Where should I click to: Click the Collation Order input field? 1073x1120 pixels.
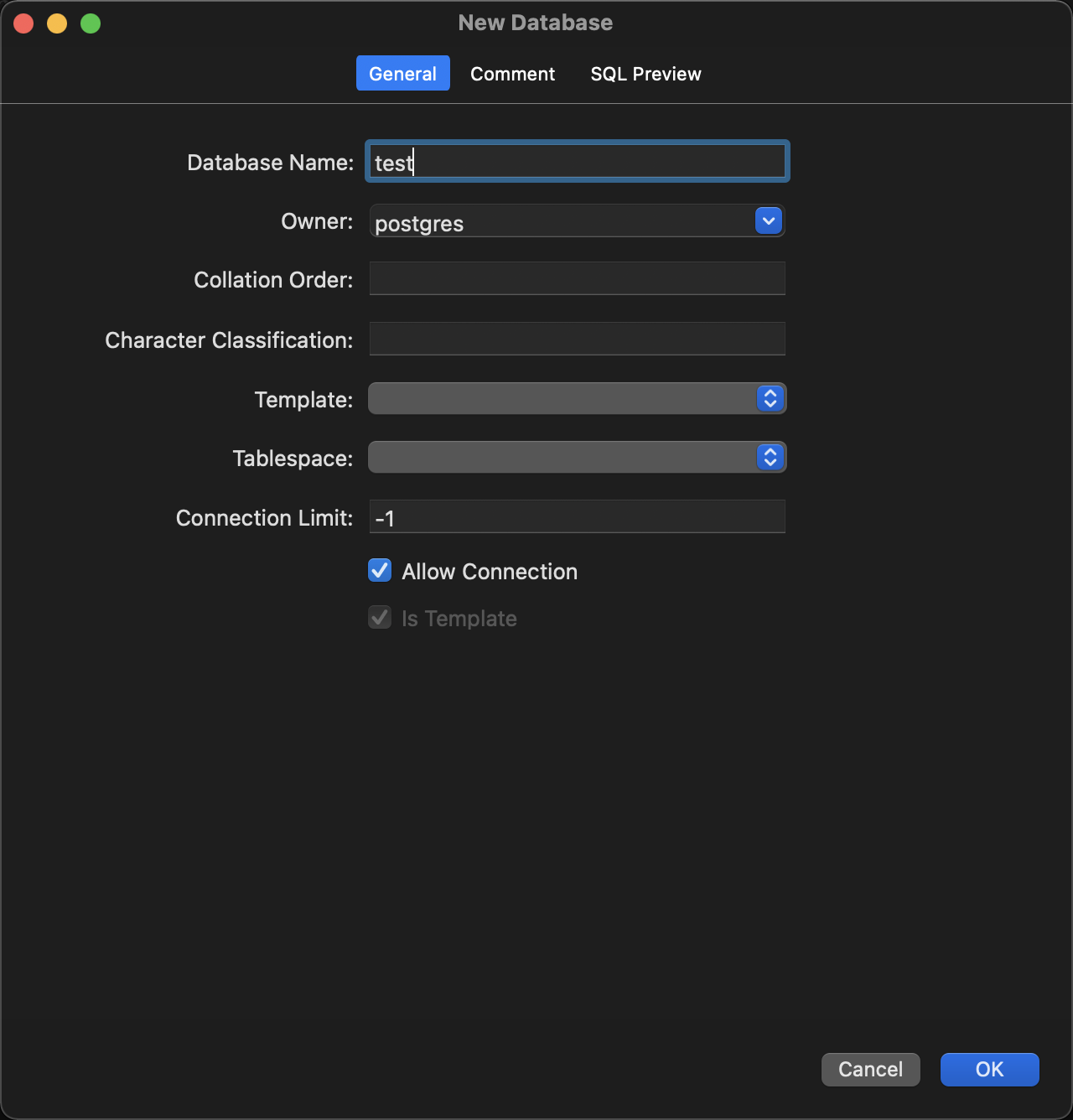(x=577, y=279)
